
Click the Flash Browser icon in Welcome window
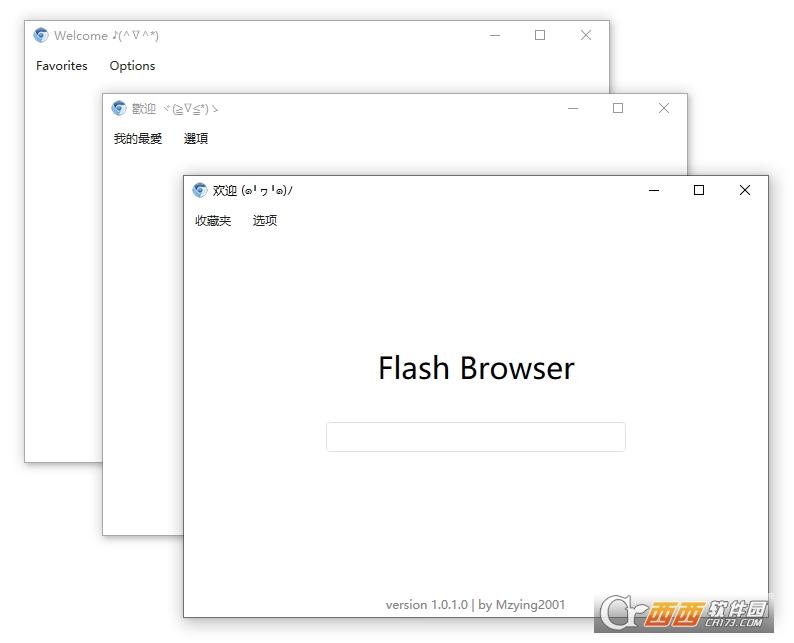pos(41,36)
